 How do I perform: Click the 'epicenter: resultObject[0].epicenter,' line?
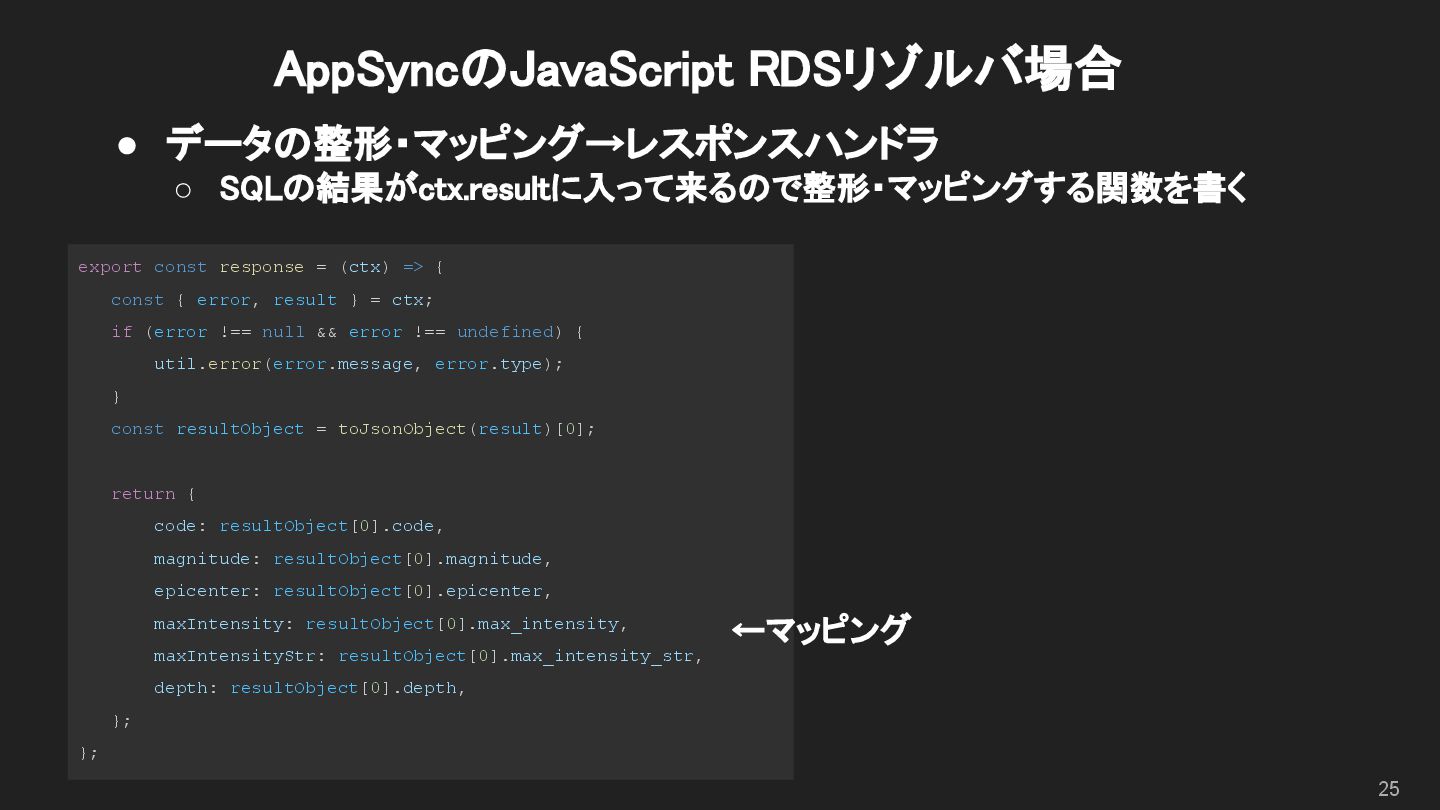pyautogui.click(x=352, y=591)
